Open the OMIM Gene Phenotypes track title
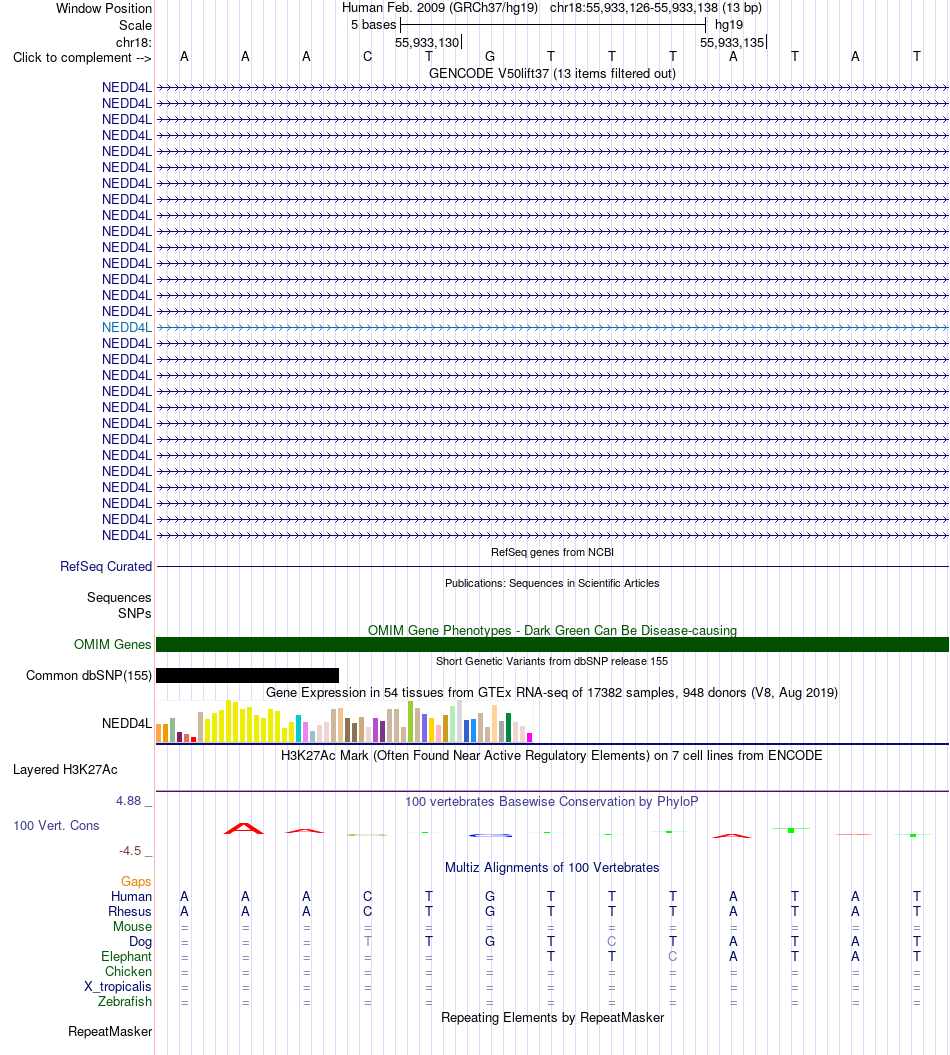The image size is (950, 1055). [x=552, y=630]
